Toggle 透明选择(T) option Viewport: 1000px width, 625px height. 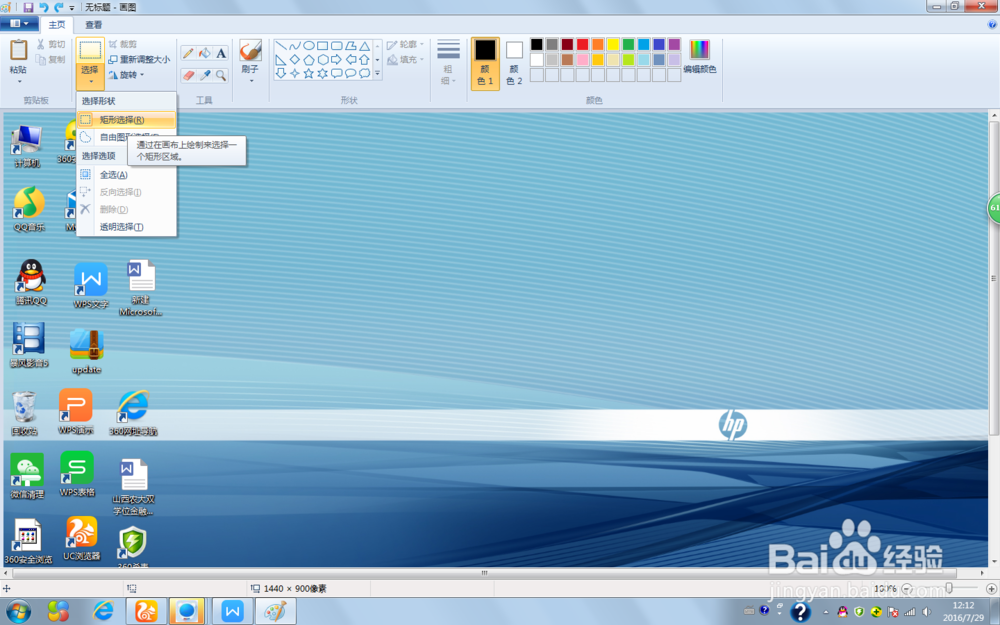click(x=126, y=226)
